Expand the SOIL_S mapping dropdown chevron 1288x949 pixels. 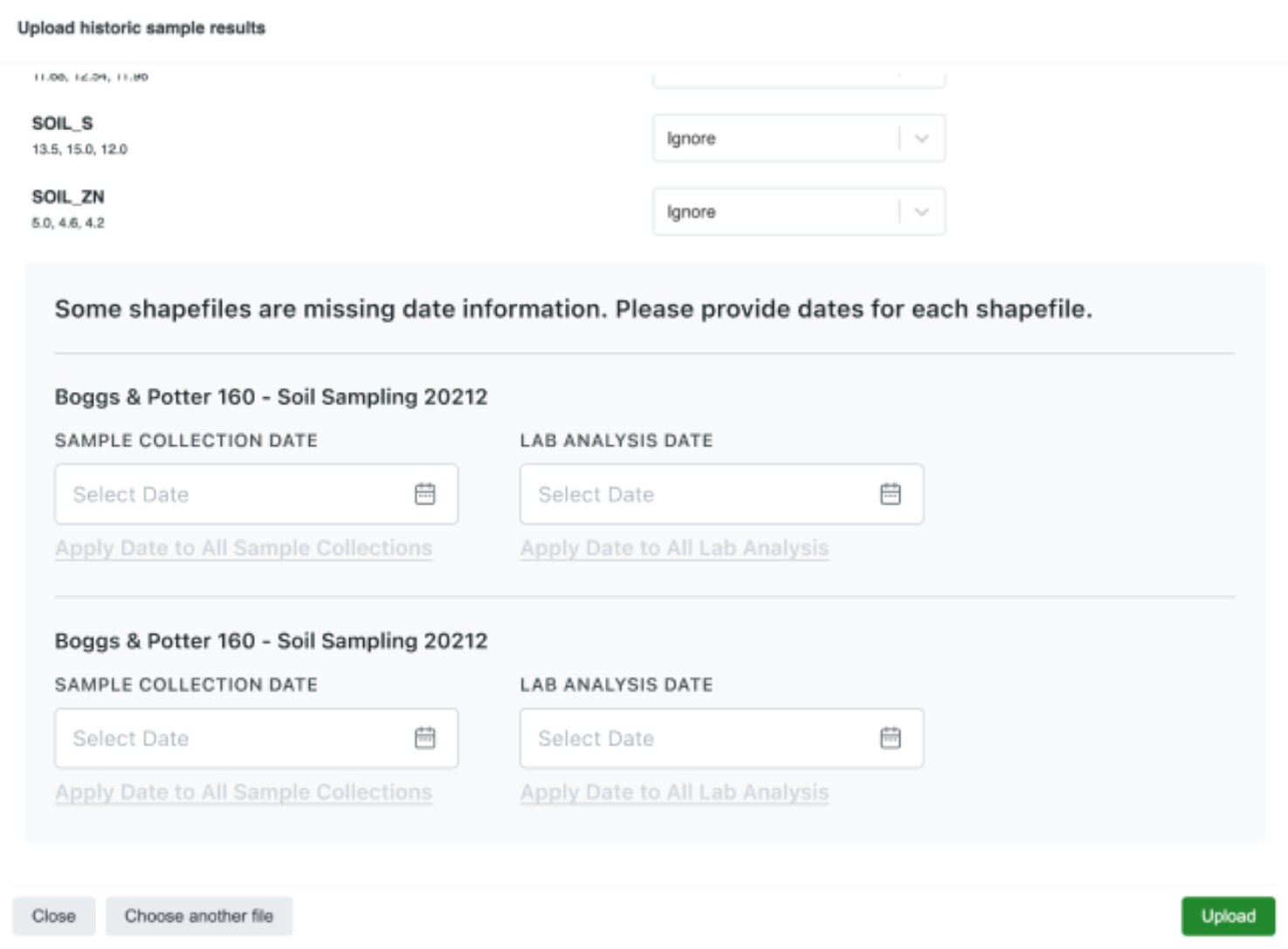(921, 138)
